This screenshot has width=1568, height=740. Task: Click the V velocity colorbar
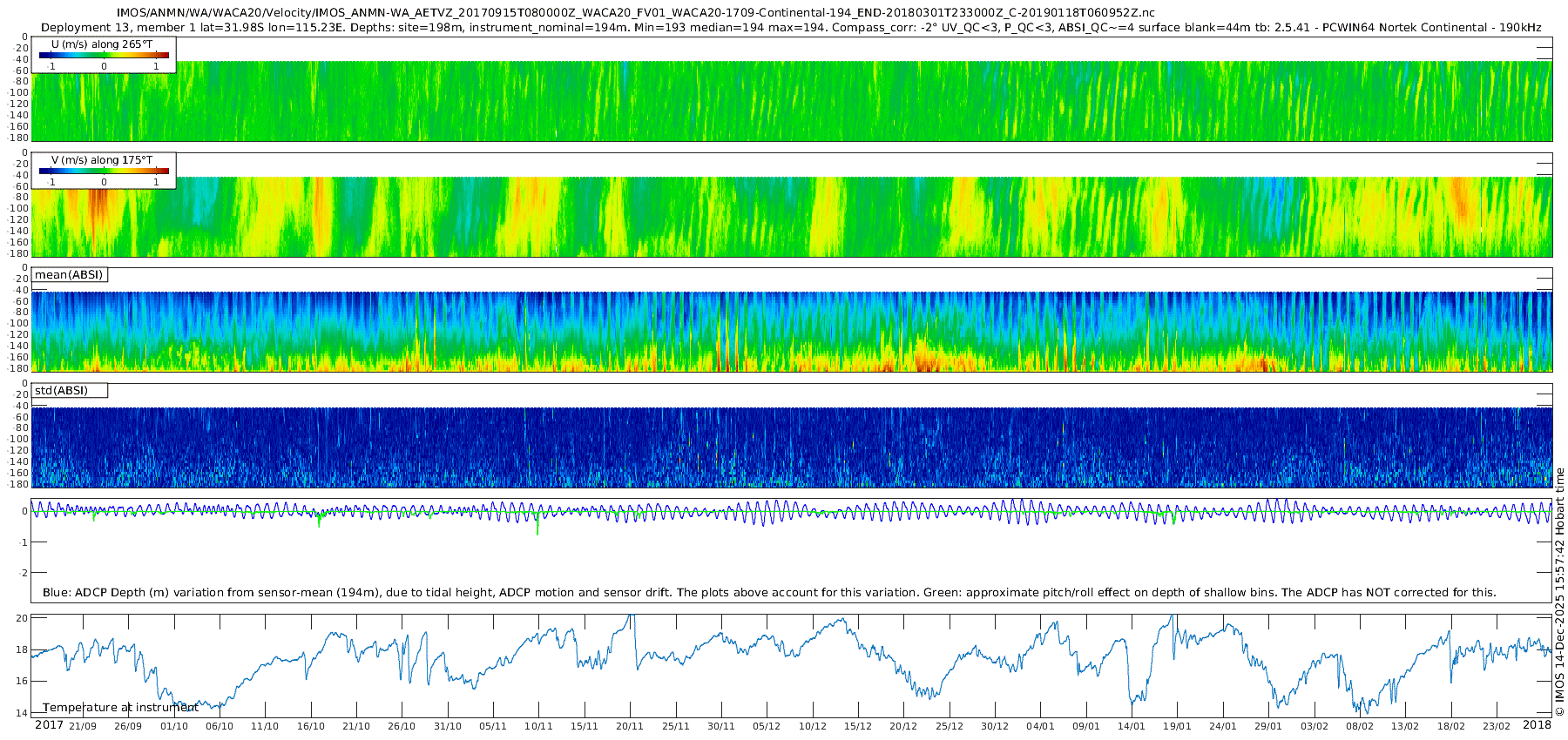(x=104, y=171)
